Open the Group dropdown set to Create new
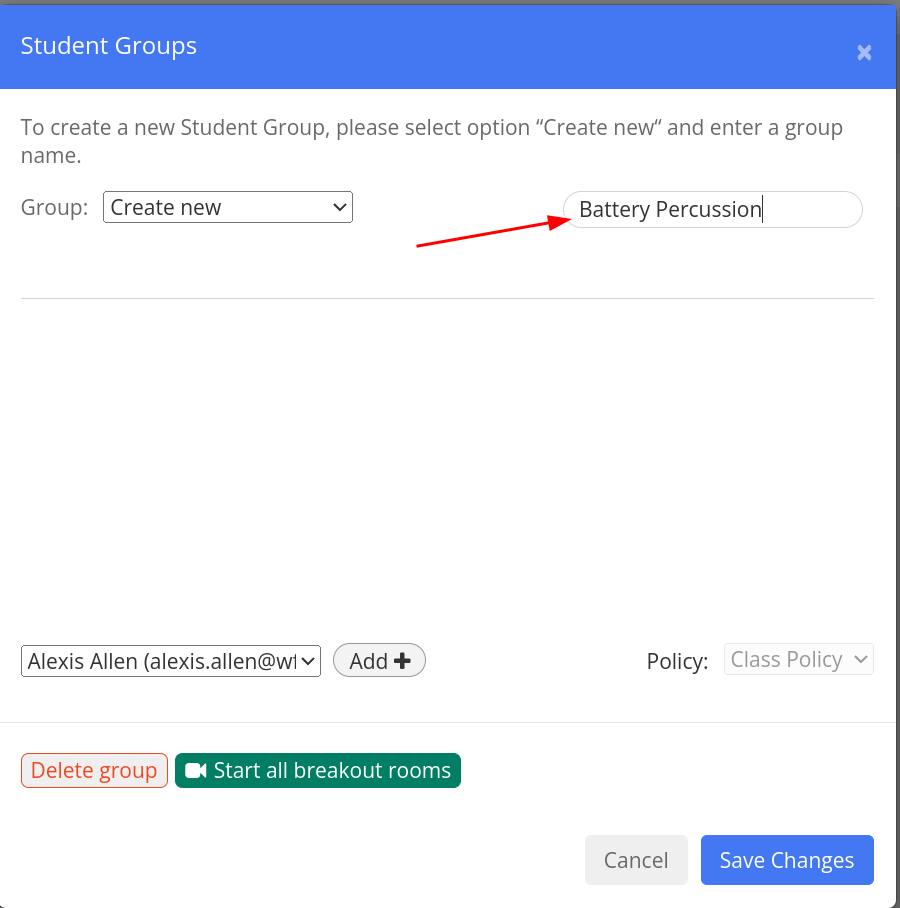This screenshot has height=908, width=900. pos(228,207)
